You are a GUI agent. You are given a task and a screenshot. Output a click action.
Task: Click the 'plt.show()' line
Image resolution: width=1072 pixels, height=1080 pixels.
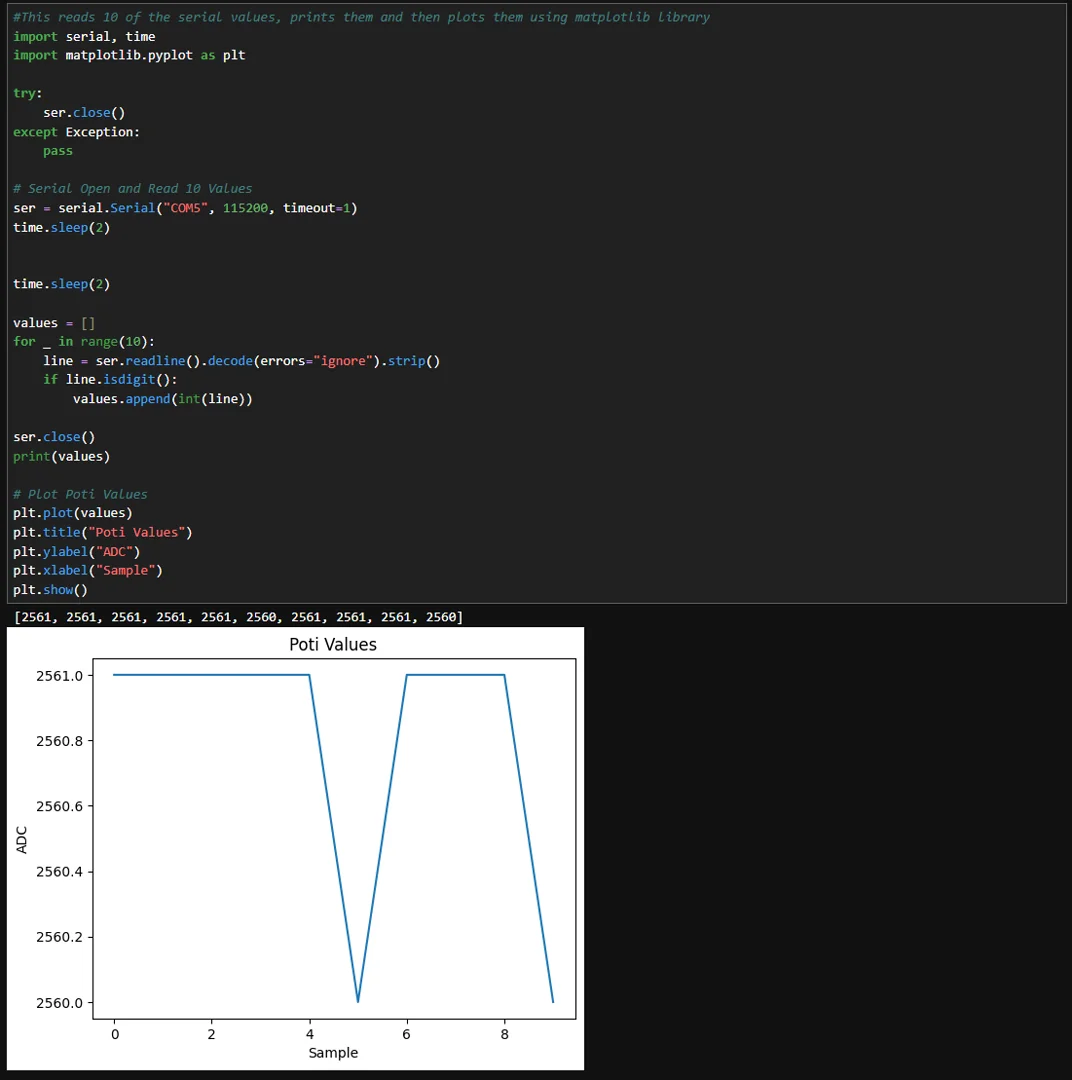coord(50,590)
